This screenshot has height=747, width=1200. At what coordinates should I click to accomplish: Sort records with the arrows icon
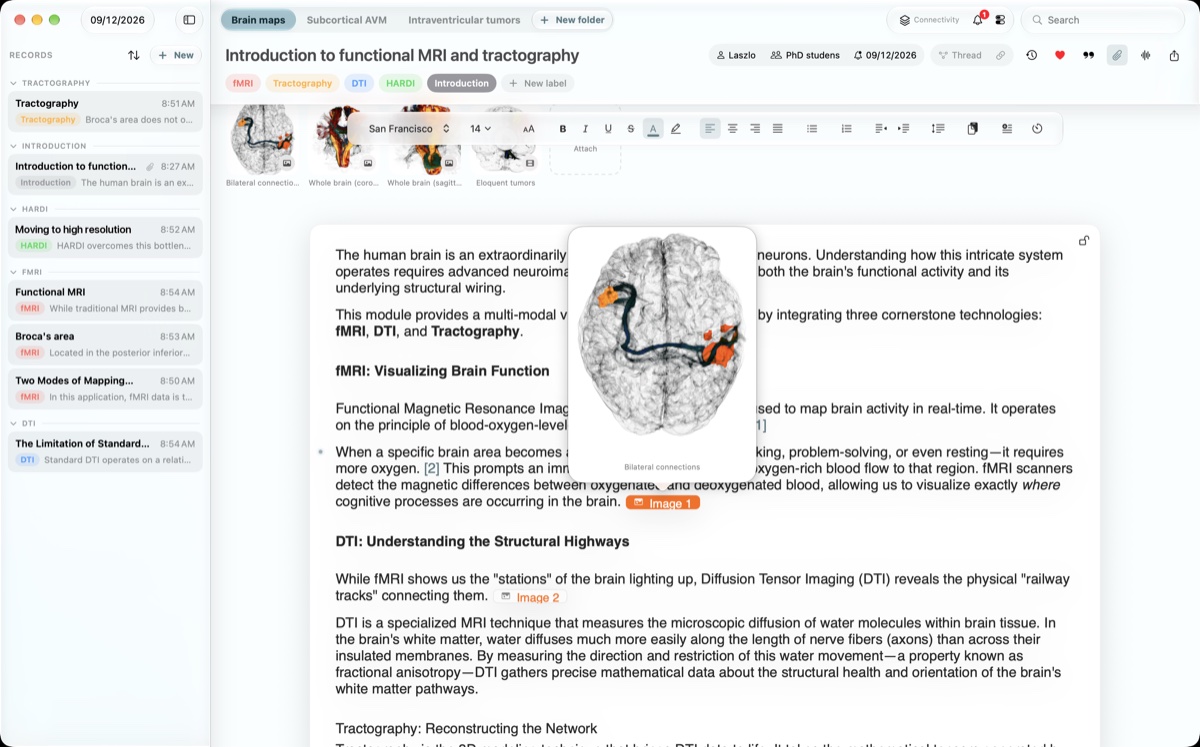coord(134,55)
